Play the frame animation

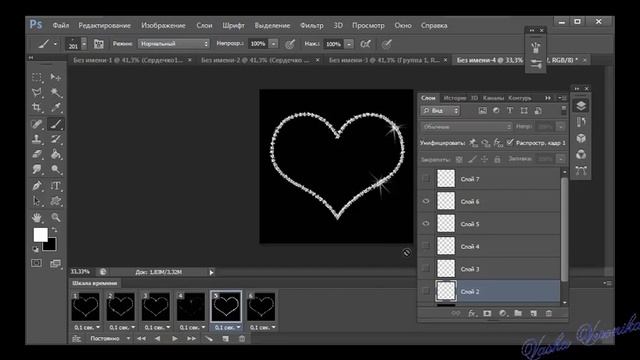tap(175, 338)
